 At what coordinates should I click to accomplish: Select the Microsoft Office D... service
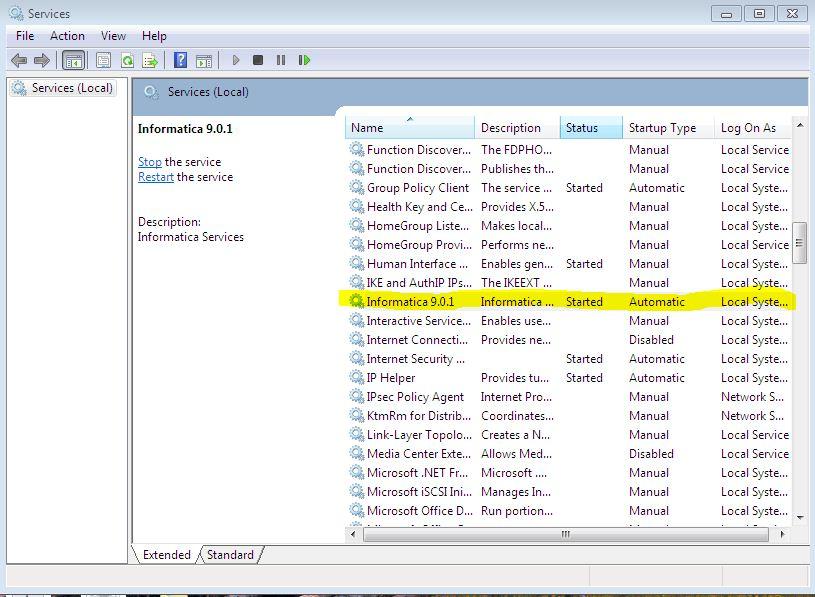419,510
